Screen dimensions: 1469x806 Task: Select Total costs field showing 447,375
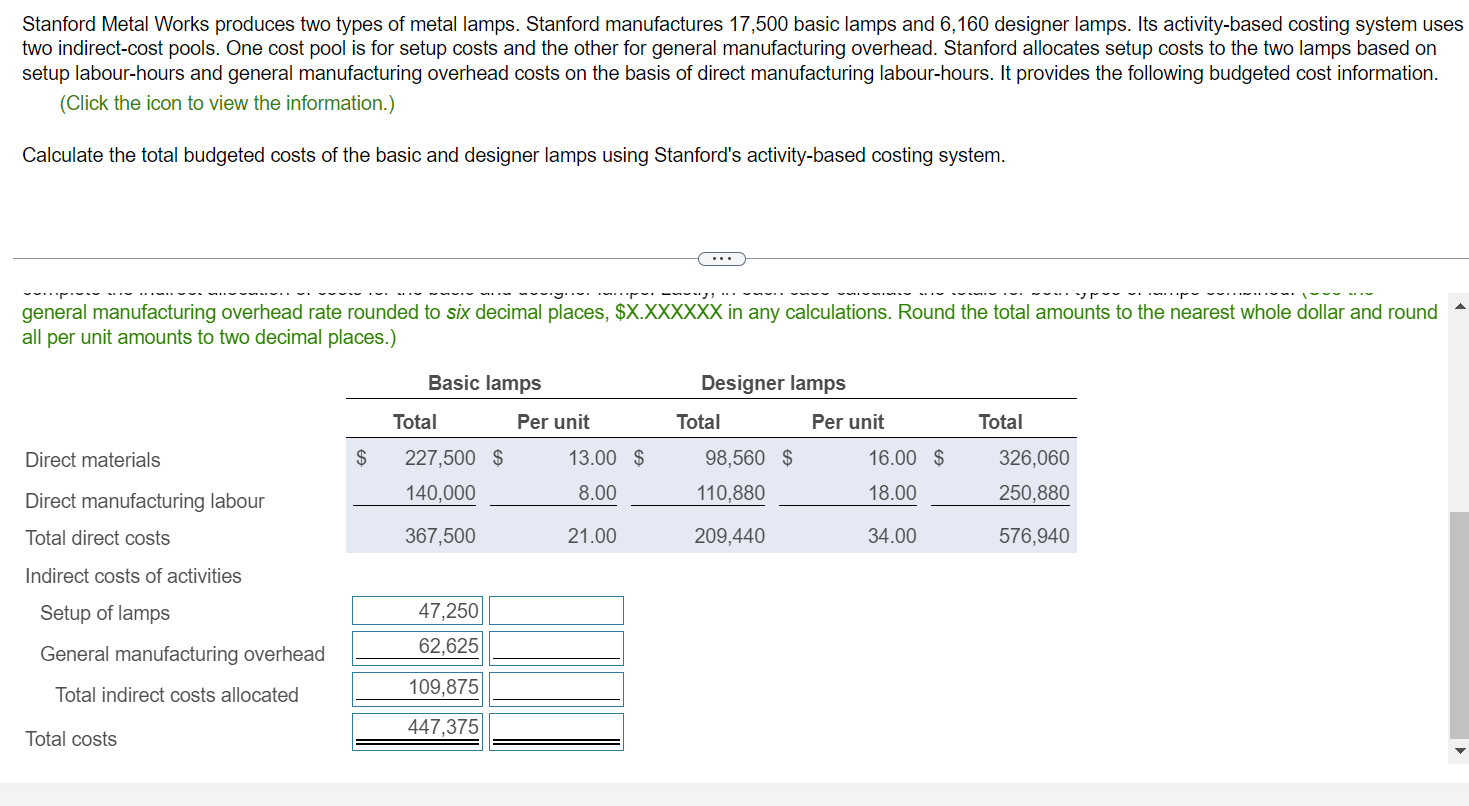(x=417, y=731)
